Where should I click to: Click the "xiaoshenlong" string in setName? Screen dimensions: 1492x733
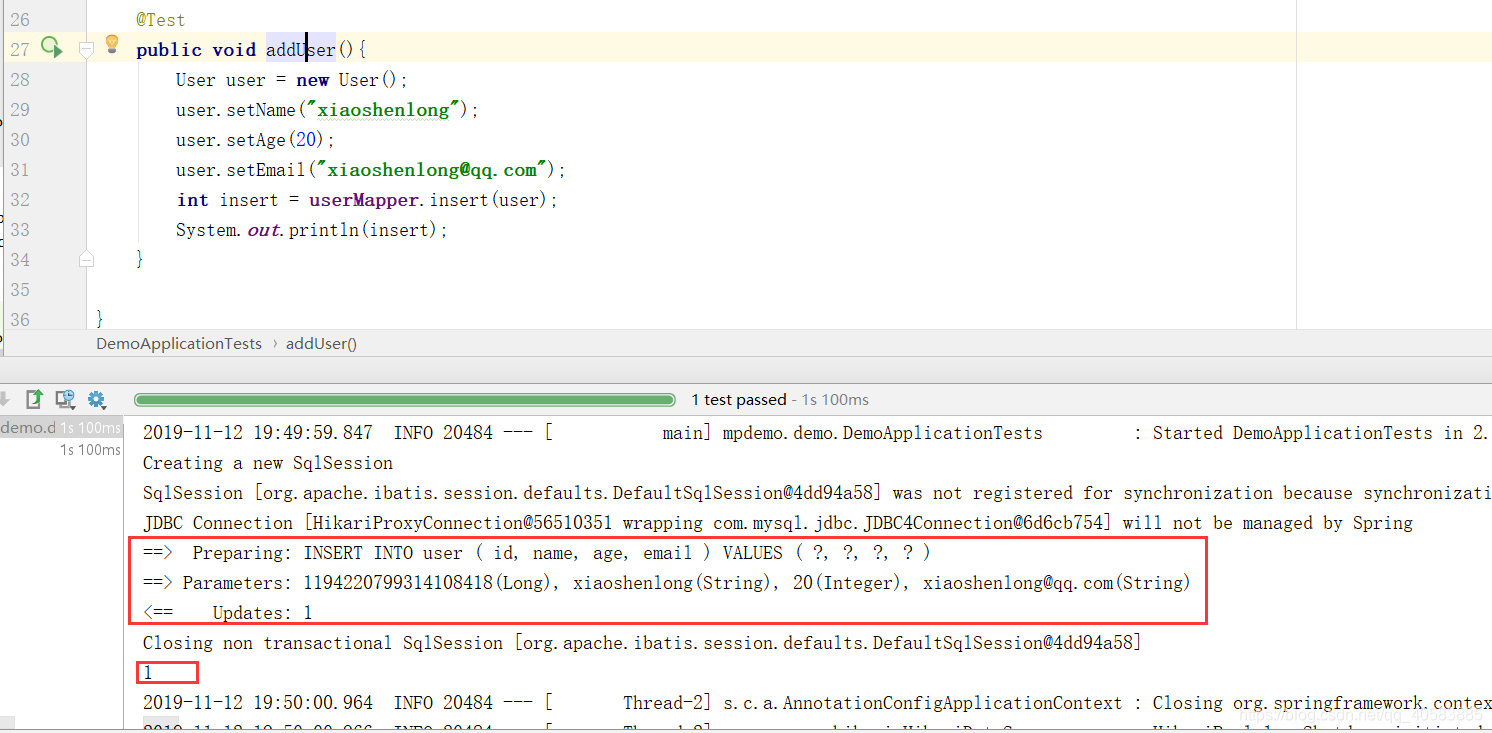click(383, 110)
